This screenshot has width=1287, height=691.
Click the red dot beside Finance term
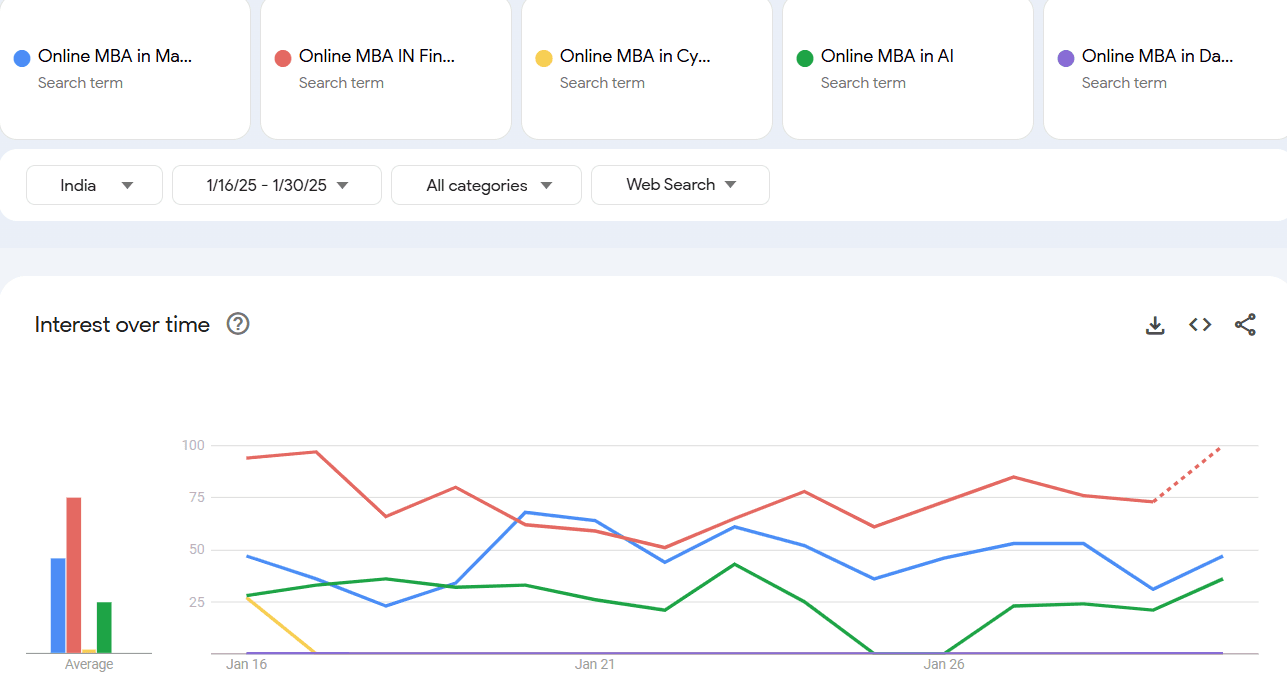pyautogui.click(x=283, y=58)
